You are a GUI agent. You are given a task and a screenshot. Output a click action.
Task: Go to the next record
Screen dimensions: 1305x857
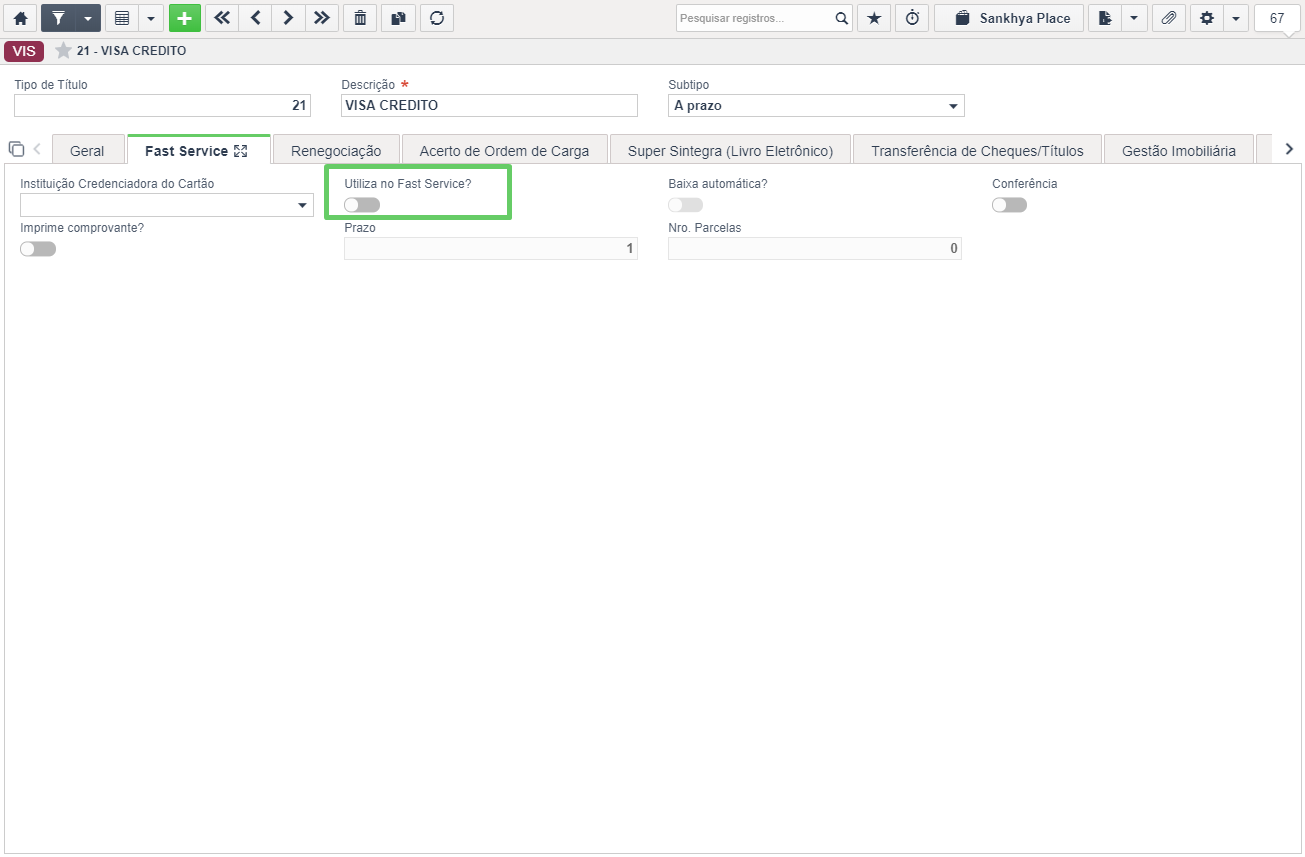(x=288, y=18)
